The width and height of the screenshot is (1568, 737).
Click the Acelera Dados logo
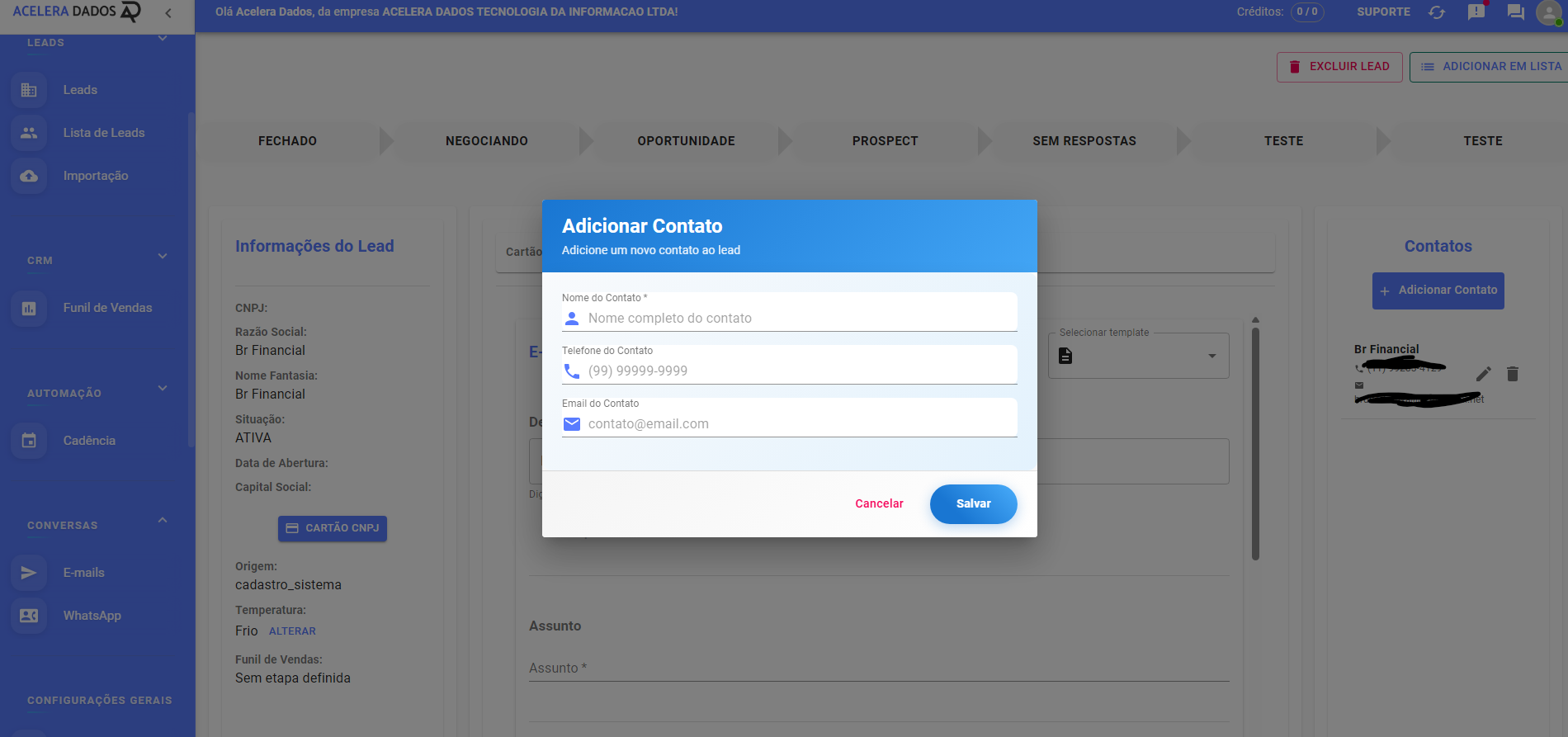pos(77,12)
